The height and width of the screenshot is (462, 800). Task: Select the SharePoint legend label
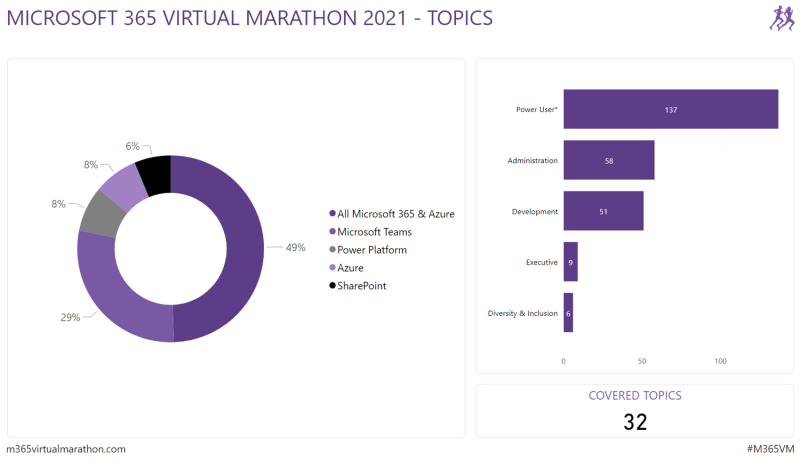362,286
